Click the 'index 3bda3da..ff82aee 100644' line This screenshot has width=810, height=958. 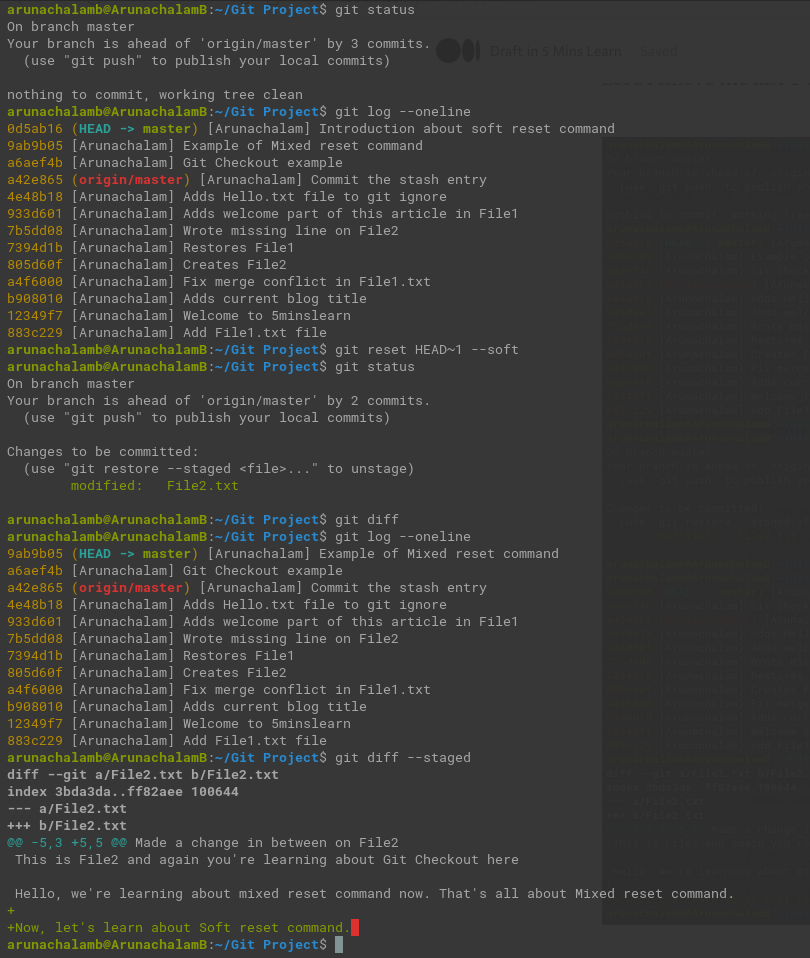pyautogui.click(x=123, y=792)
